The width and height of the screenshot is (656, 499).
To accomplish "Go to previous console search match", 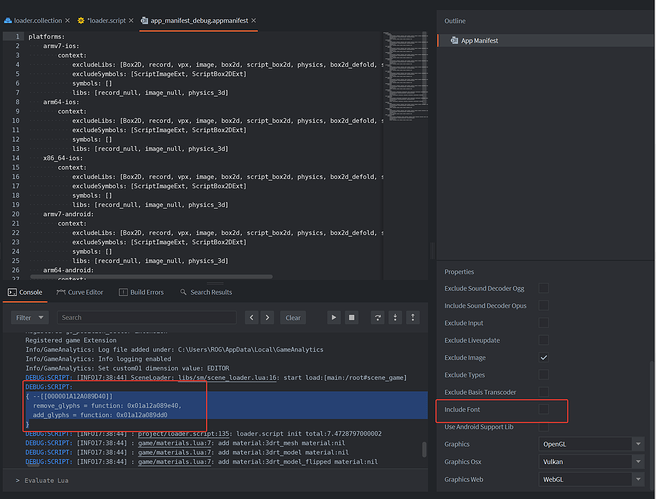I will (x=251, y=317).
